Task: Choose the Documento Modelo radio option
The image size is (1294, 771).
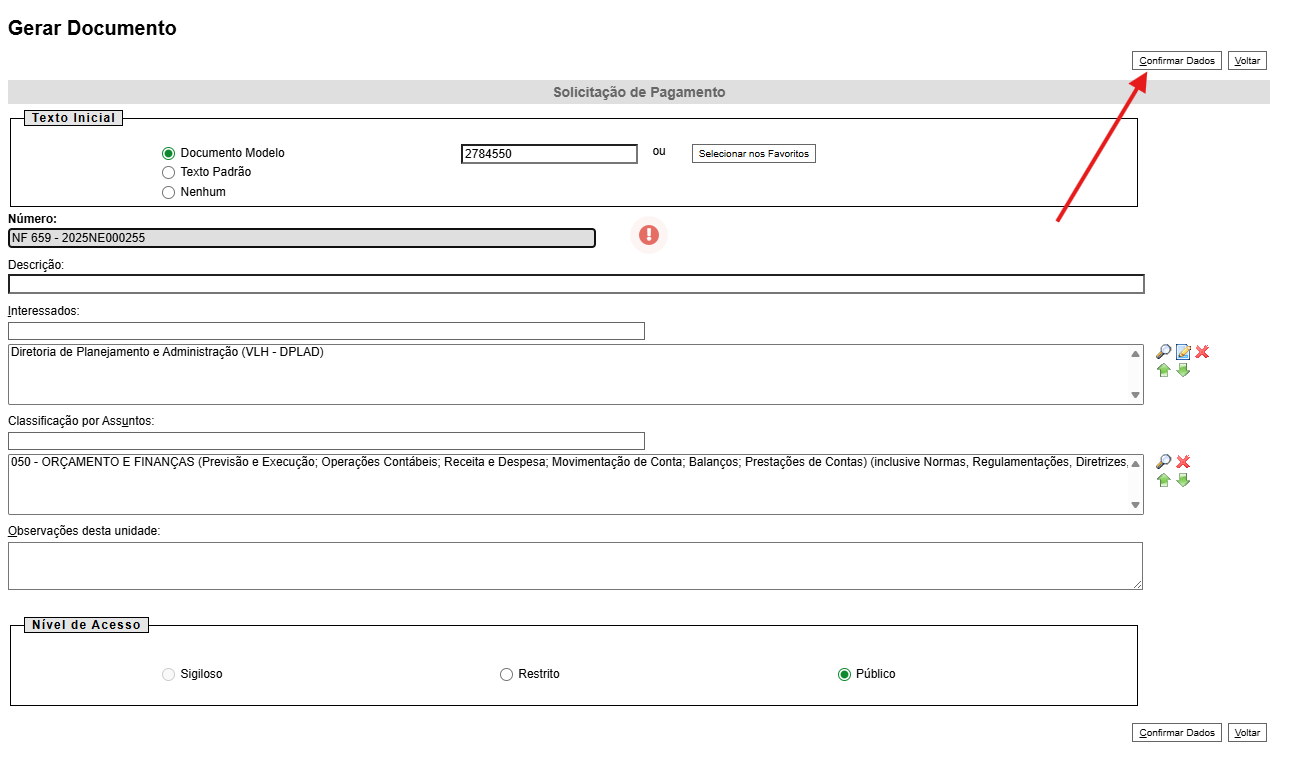Action: pyautogui.click(x=168, y=154)
